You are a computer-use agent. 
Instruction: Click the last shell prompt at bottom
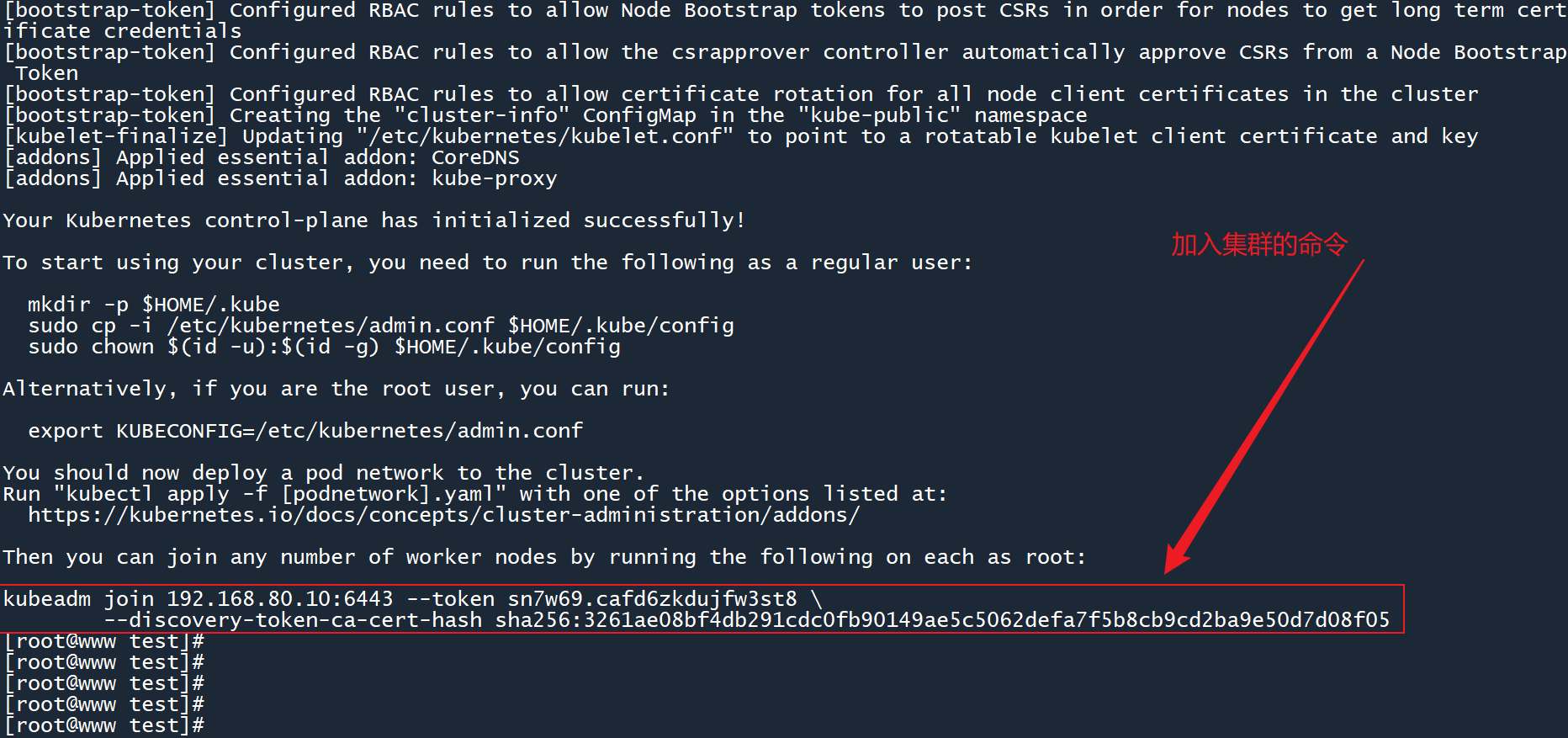click(104, 725)
